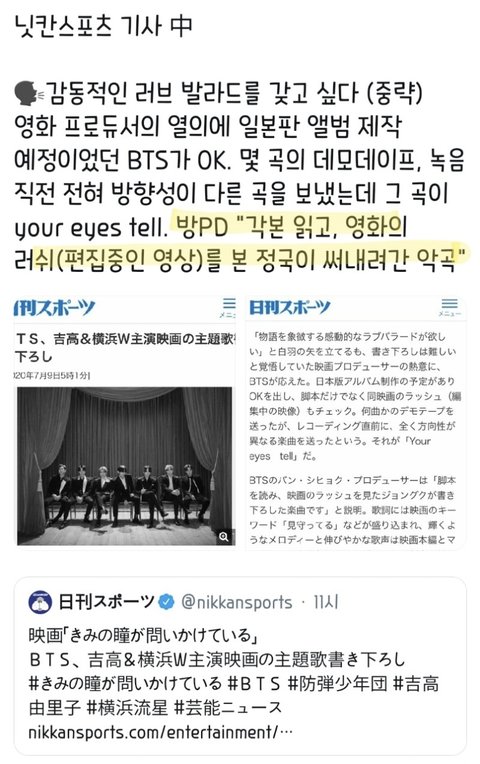The image size is (480, 764).
Task: Click hashtag #きみの瞳が問いかけている
Action: (125, 683)
